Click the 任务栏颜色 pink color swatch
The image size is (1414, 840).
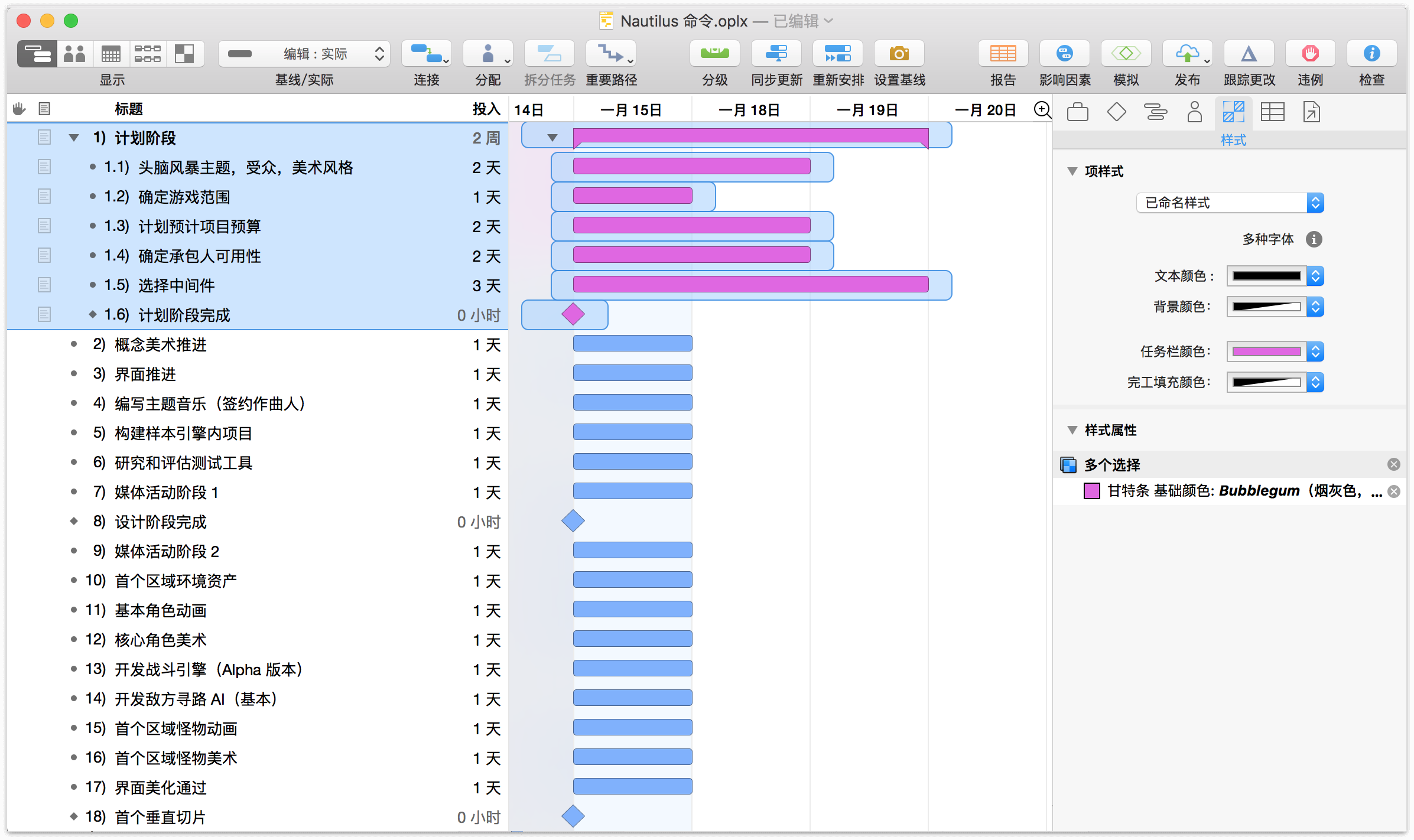[1266, 352]
